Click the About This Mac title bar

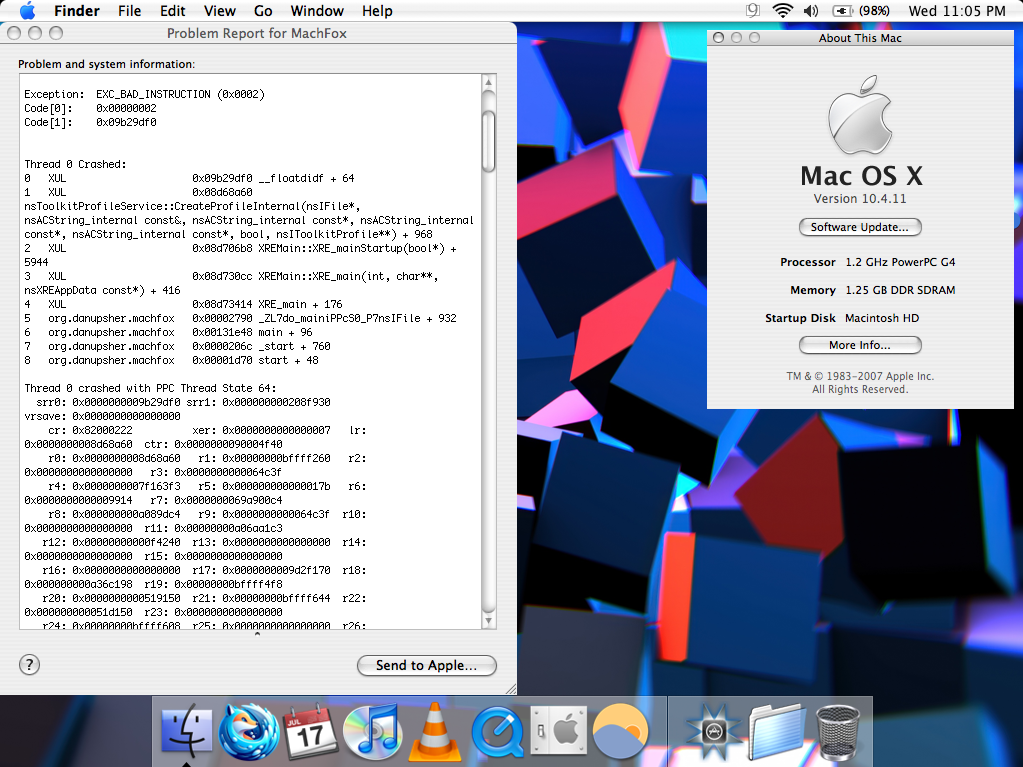pos(860,38)
